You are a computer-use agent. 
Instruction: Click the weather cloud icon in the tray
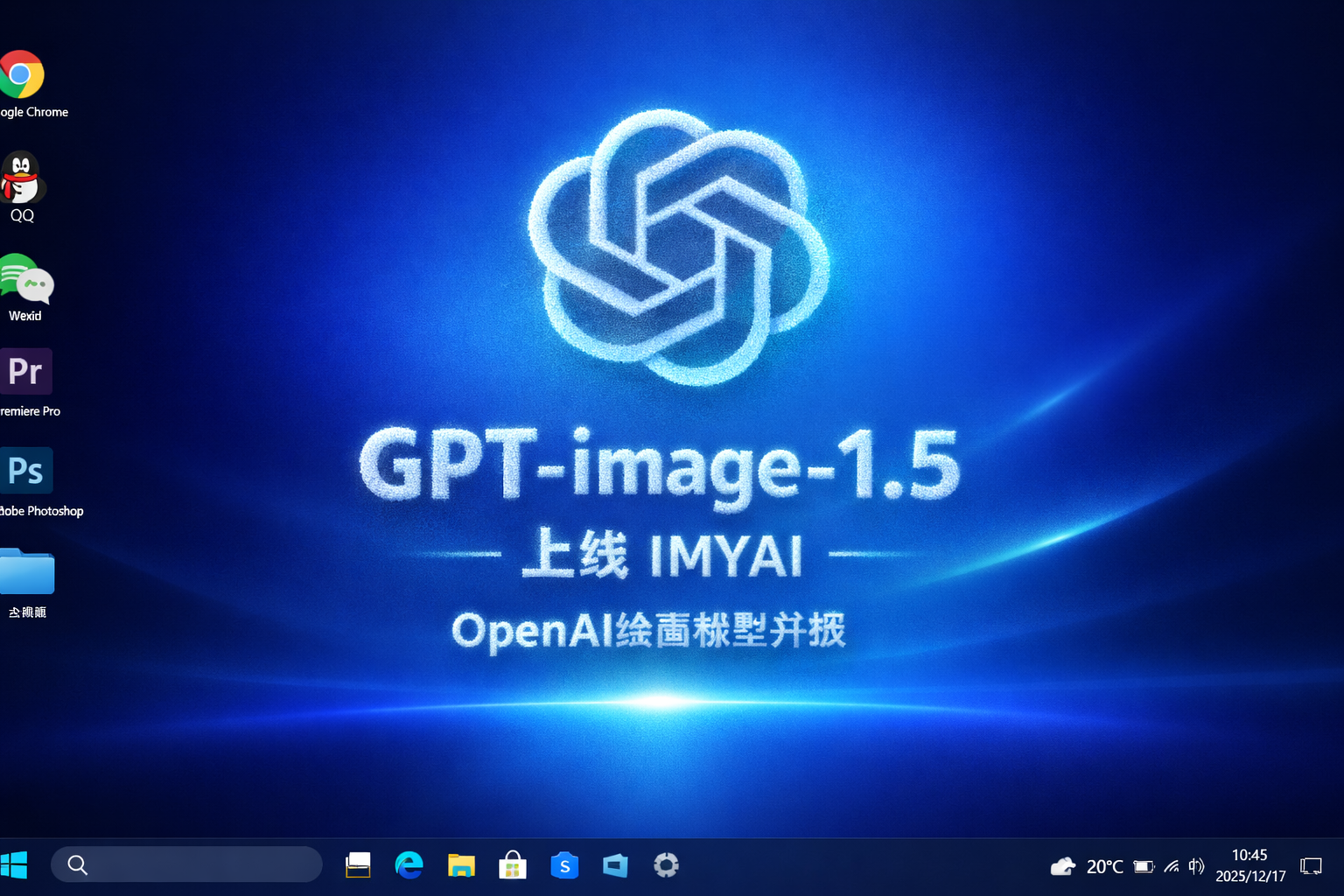(1063, 866)
